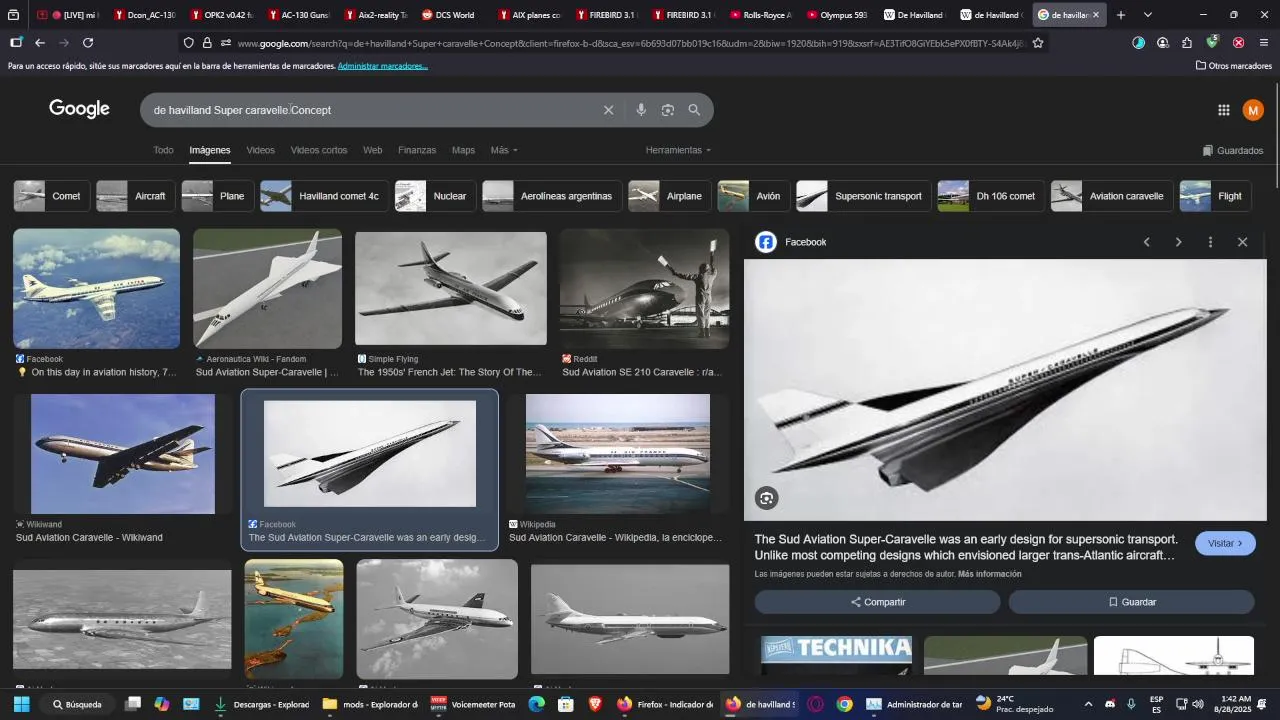Viewport: 1280px width, 720px height.
Task: Switch to the Olympus 593 browser tab
Action: pyautogui.click(x=837, y=15)
